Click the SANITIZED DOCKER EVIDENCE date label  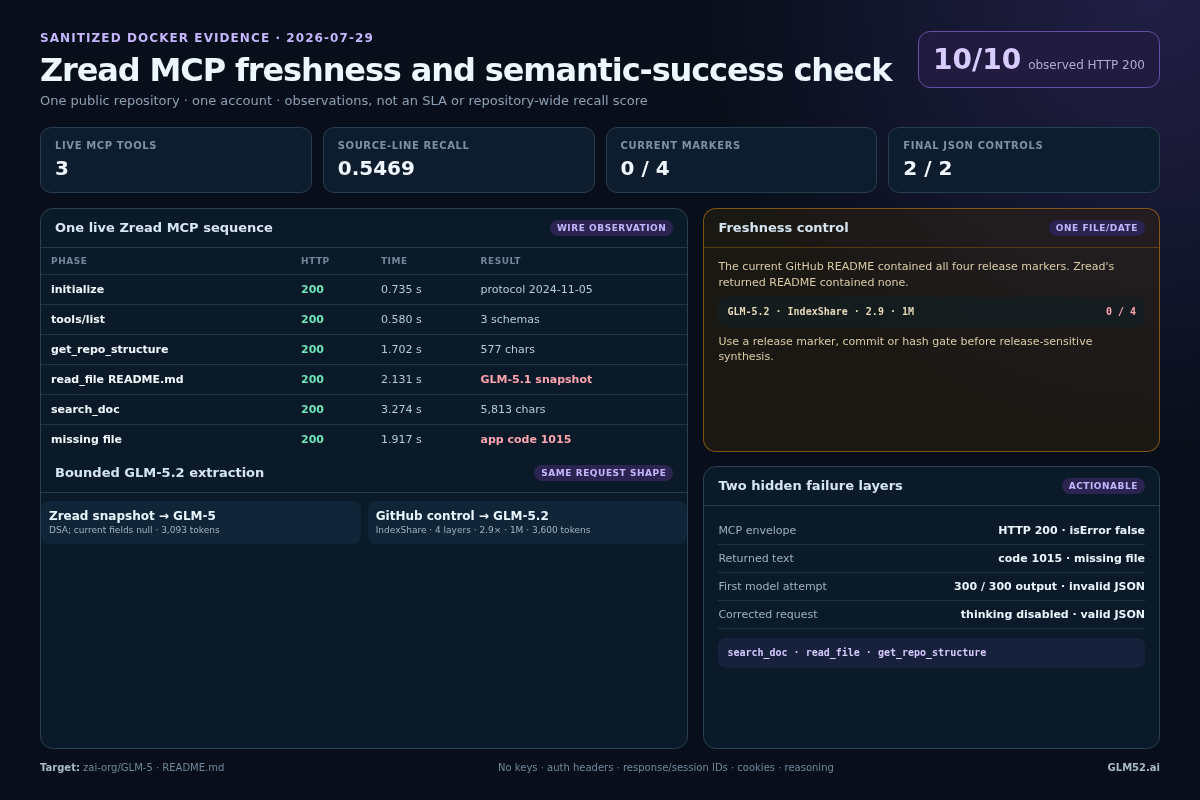[207, 38]
